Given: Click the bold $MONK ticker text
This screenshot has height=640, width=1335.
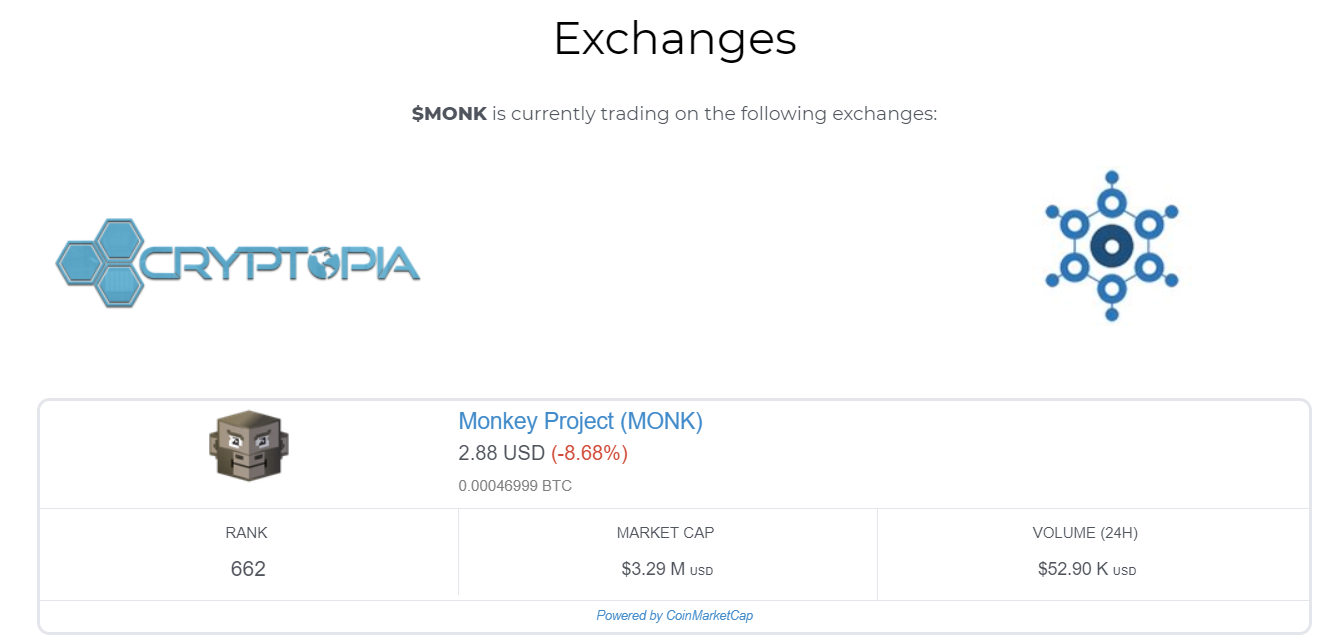Looking at the screenshot, I should point(449,113).
